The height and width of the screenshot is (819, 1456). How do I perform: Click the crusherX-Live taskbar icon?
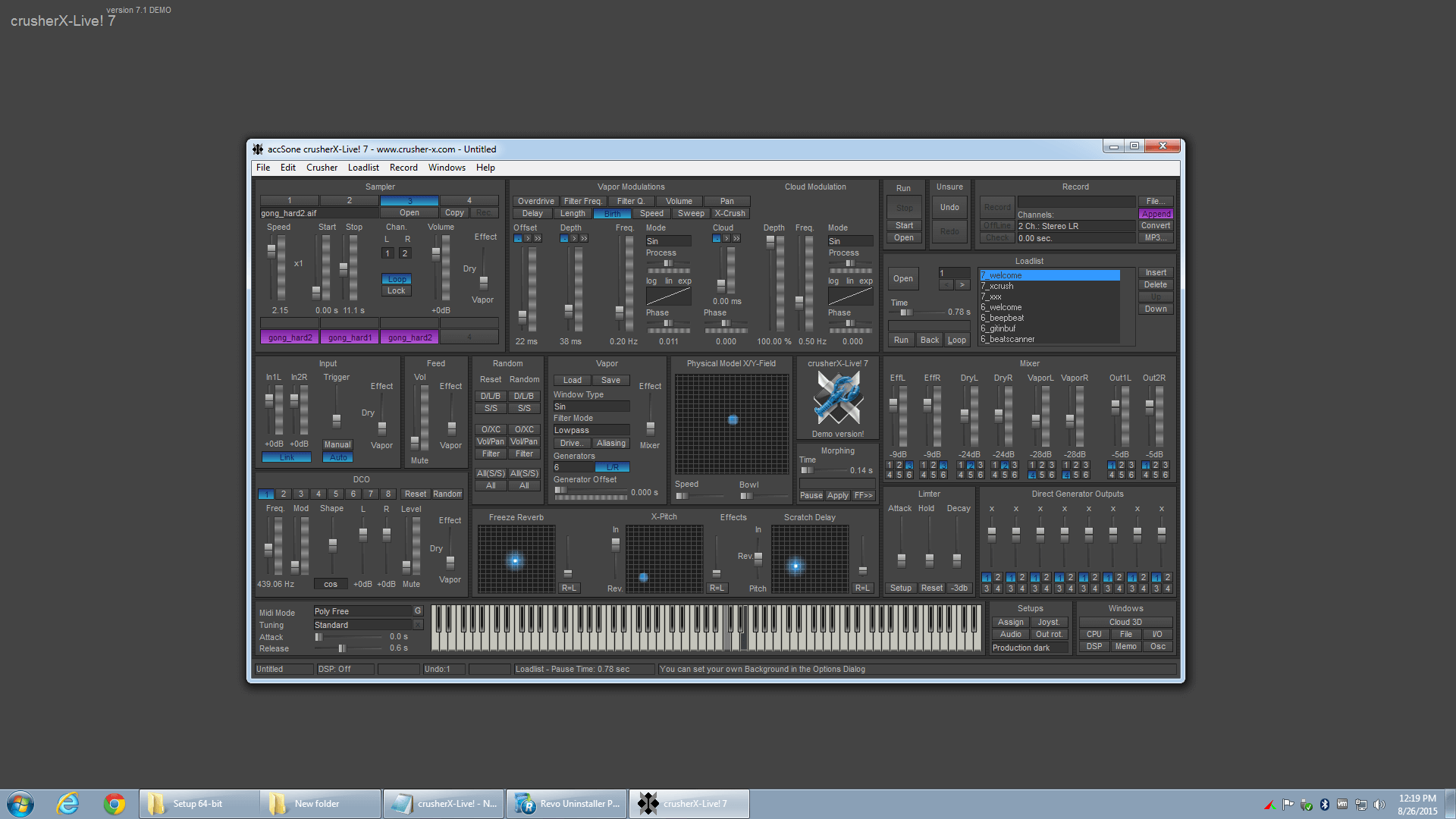(x=693, y=803)
